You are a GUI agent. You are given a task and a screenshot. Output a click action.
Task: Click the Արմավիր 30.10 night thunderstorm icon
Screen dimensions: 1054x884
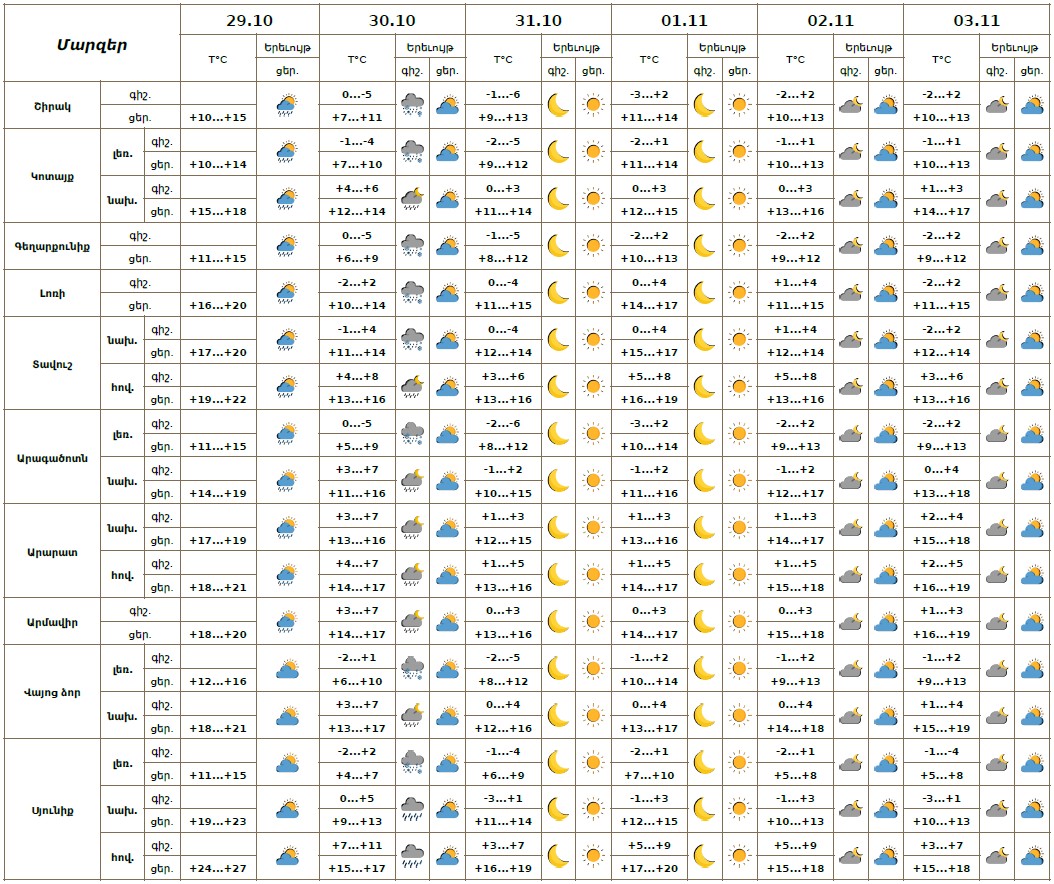click(x=412, y=622)
